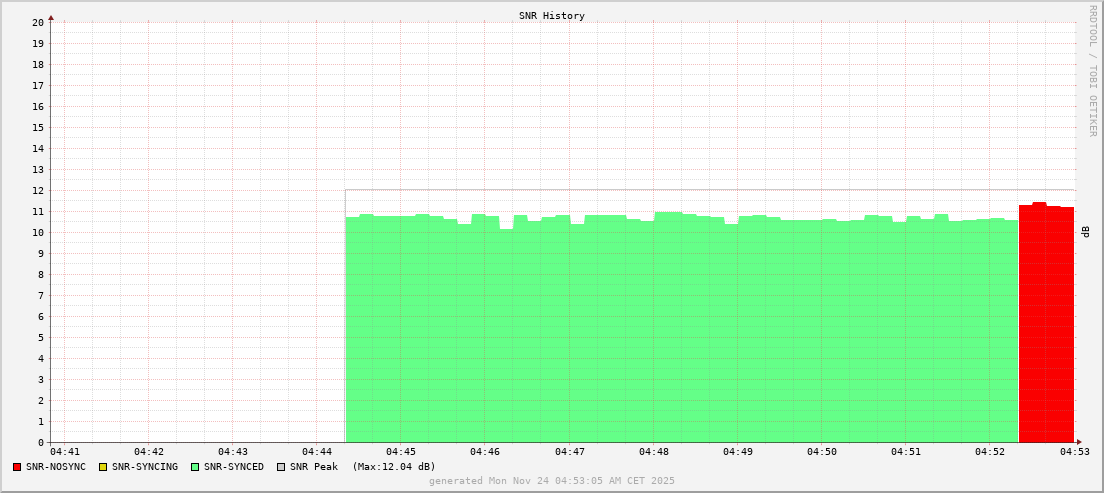The image size is (1104, 493).
Task: Click the yellow SNR-SYNCING legend swatch
Action: click(102, 467)
